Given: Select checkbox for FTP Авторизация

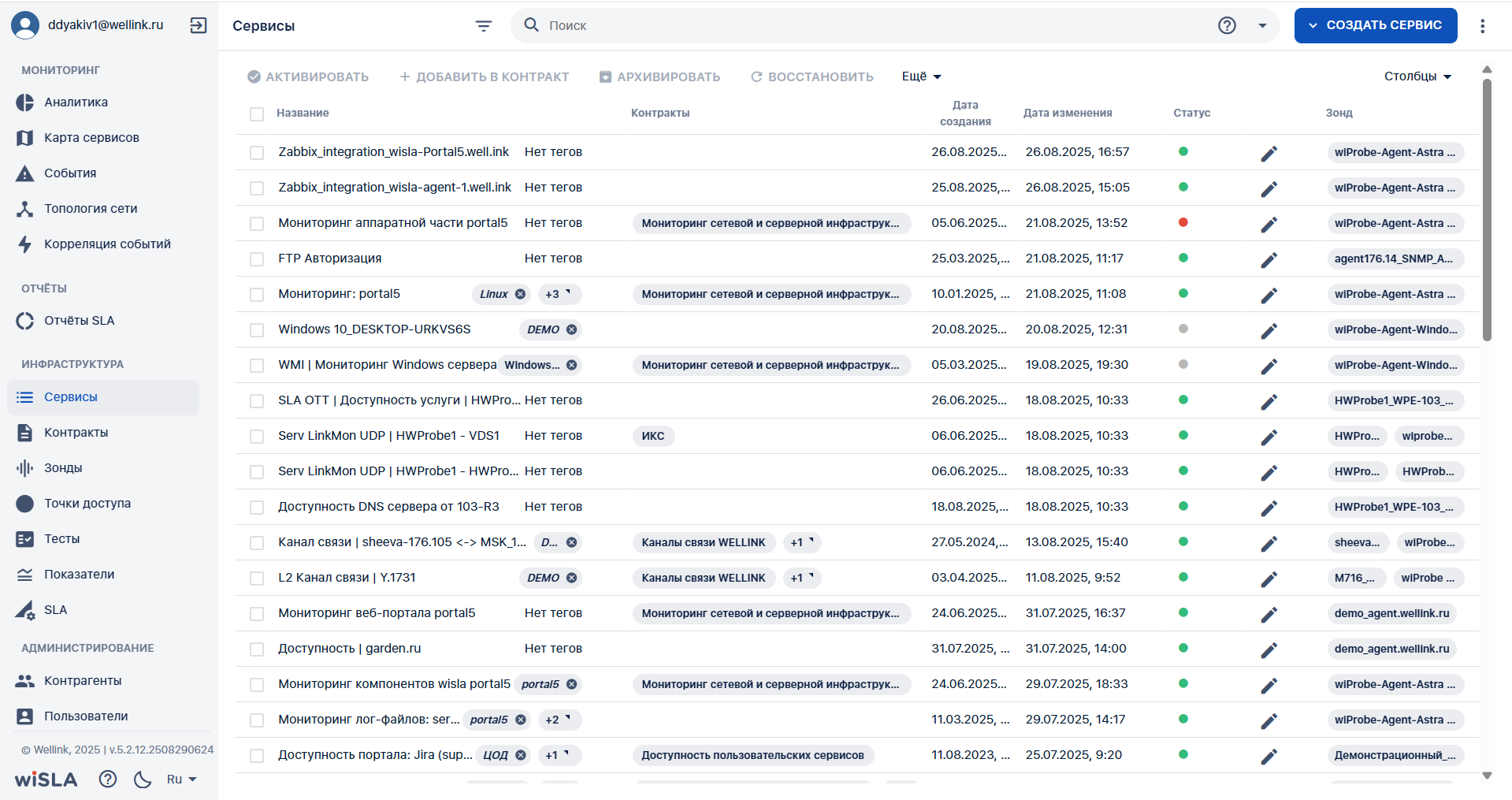Looking at the screenshot, I should coord(257,259).
